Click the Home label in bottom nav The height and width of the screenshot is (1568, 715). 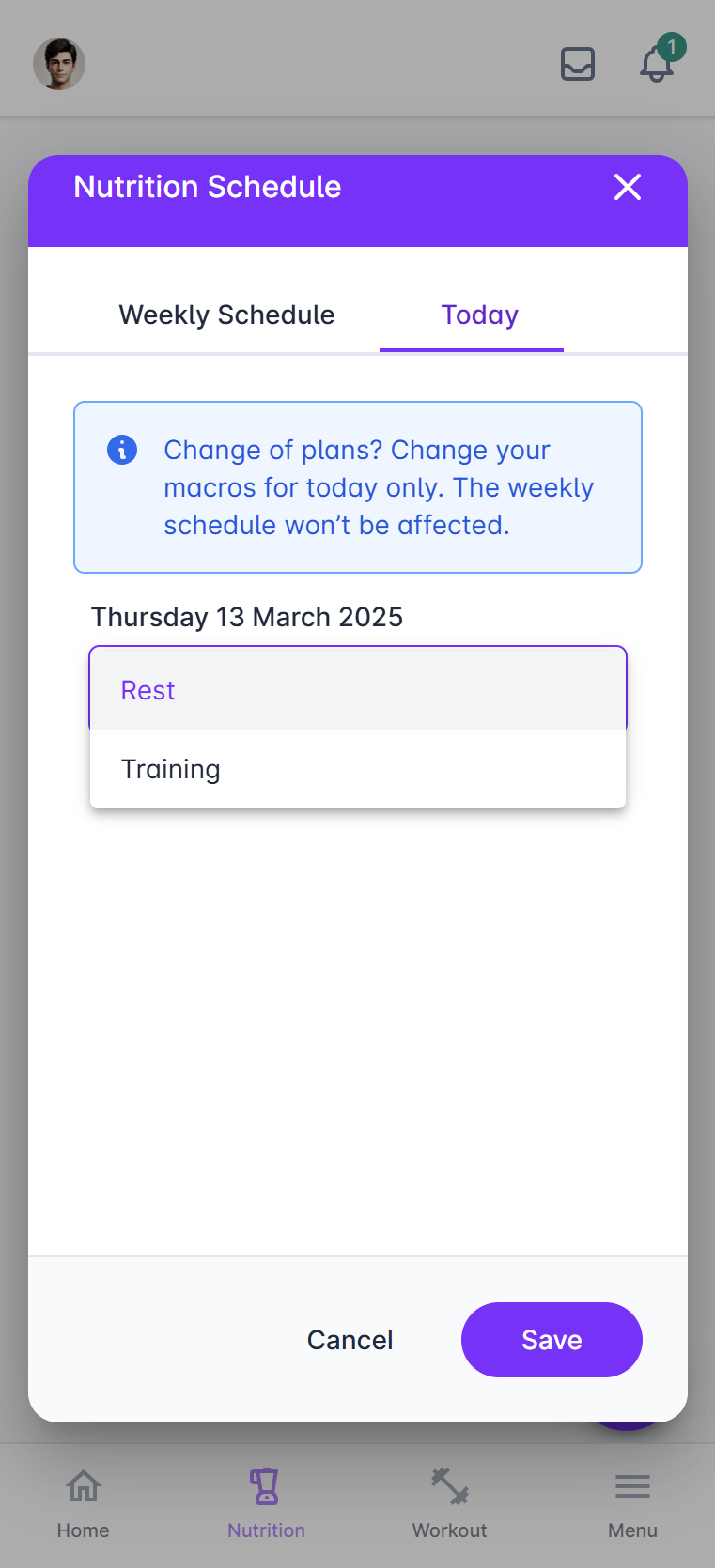coord(84,1530)
